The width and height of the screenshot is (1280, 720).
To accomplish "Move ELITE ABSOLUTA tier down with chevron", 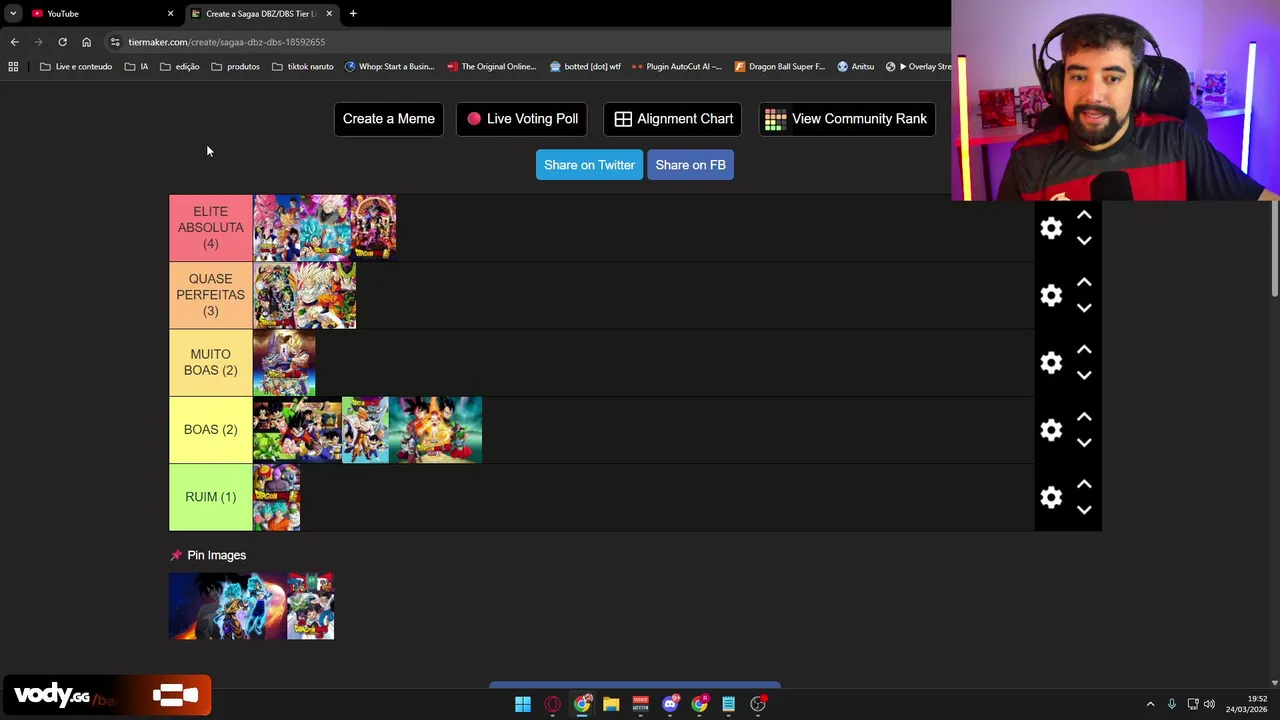I will [1084, 241].
